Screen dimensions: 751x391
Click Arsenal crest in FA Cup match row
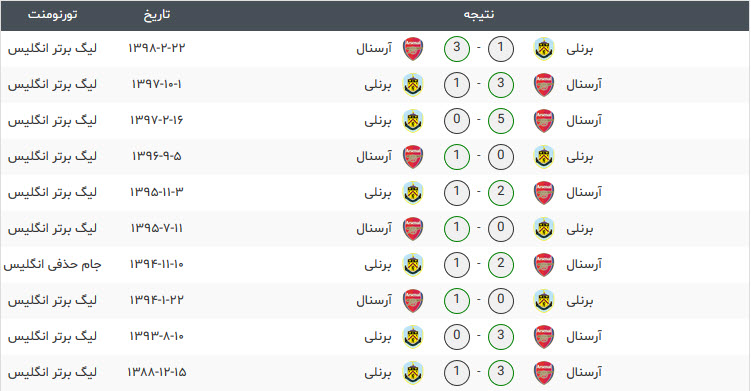pyautogui.click(x=544, y=264)
